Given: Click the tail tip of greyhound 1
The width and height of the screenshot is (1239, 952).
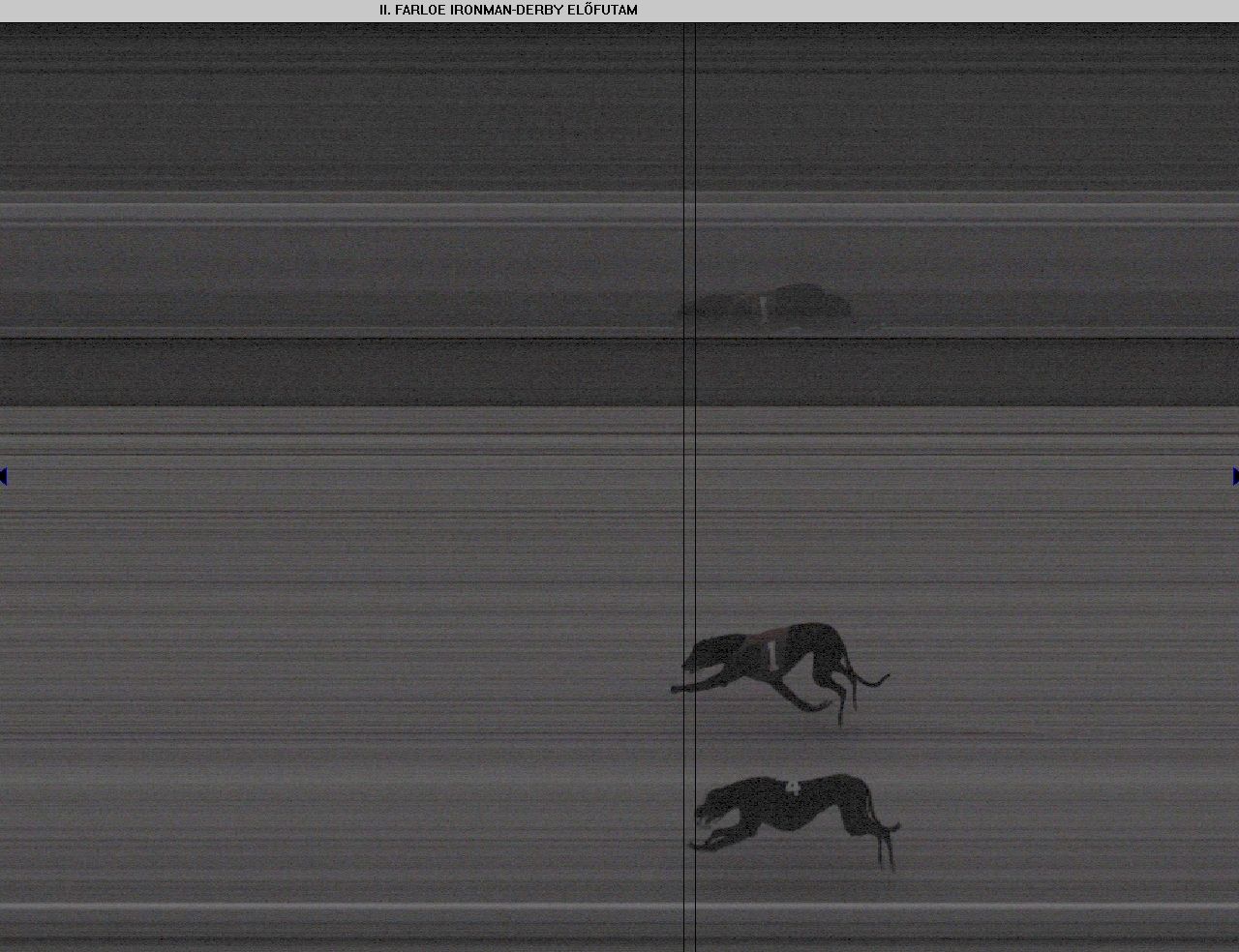Looking at the screenshot, I should click(x=886, y=676).
